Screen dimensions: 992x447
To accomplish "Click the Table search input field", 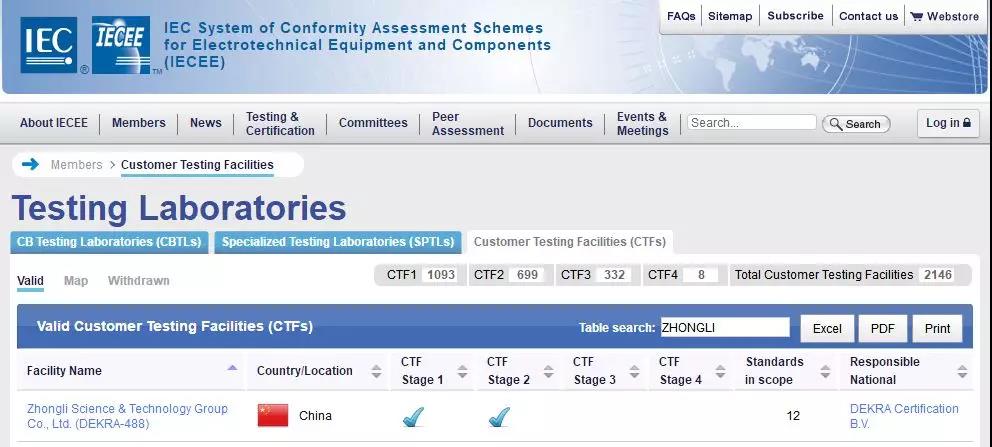I will (x=725, y=328).
